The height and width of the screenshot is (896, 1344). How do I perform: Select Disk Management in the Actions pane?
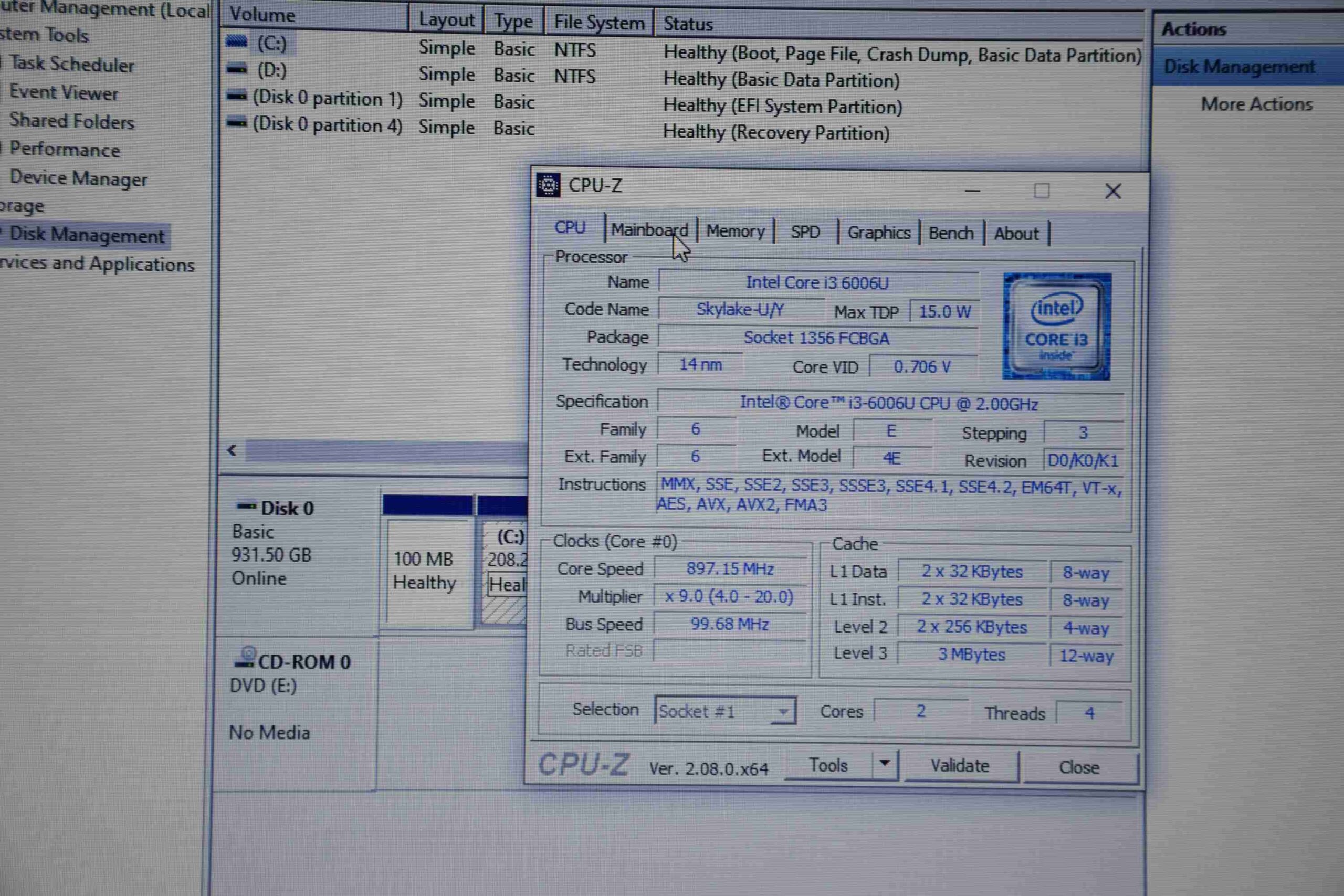pos(1240,67)
